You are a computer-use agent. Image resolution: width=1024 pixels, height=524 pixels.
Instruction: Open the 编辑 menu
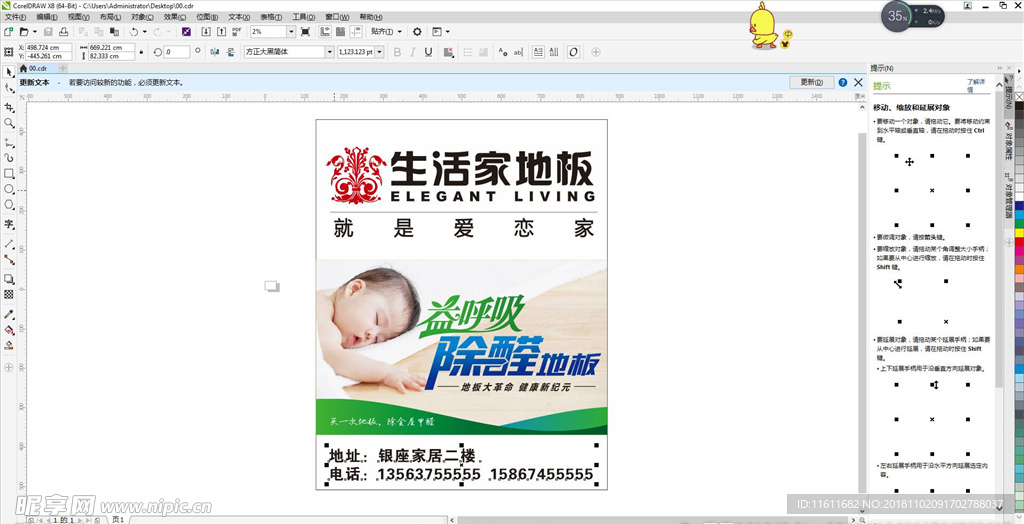click(47, 17)
